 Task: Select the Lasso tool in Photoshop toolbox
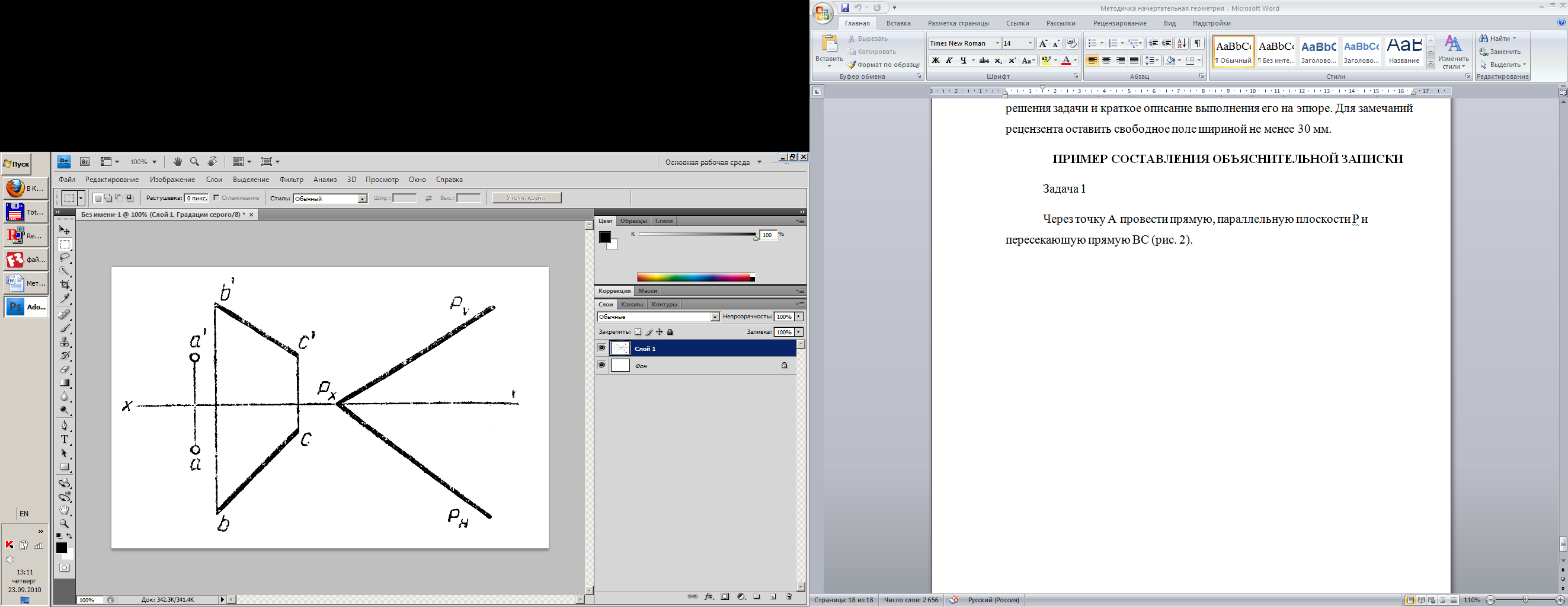(65, 257)
